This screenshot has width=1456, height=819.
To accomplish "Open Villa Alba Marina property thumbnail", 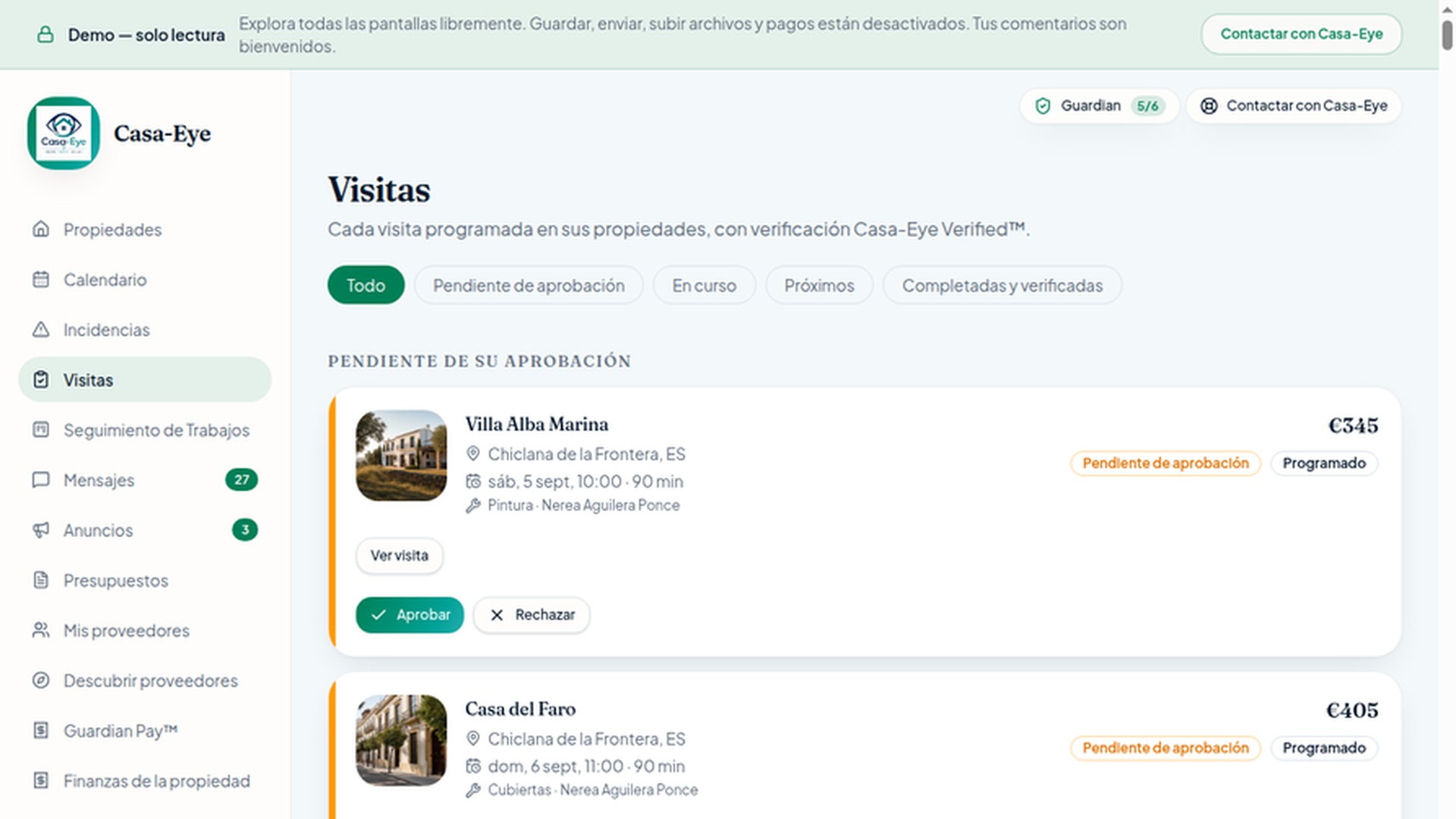I will (x=401, y=455).
